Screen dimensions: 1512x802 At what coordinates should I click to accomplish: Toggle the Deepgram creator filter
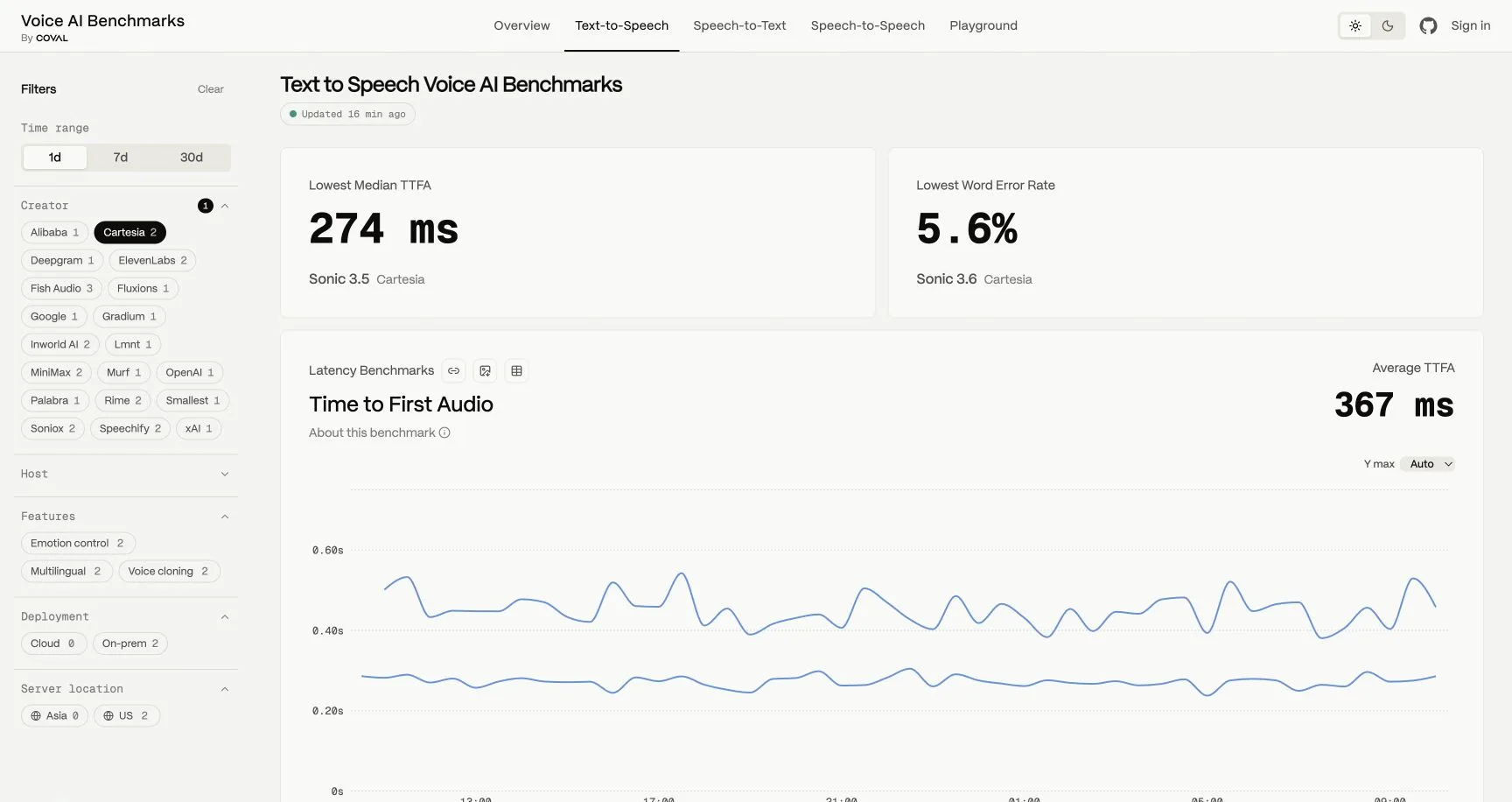point(62,260)
